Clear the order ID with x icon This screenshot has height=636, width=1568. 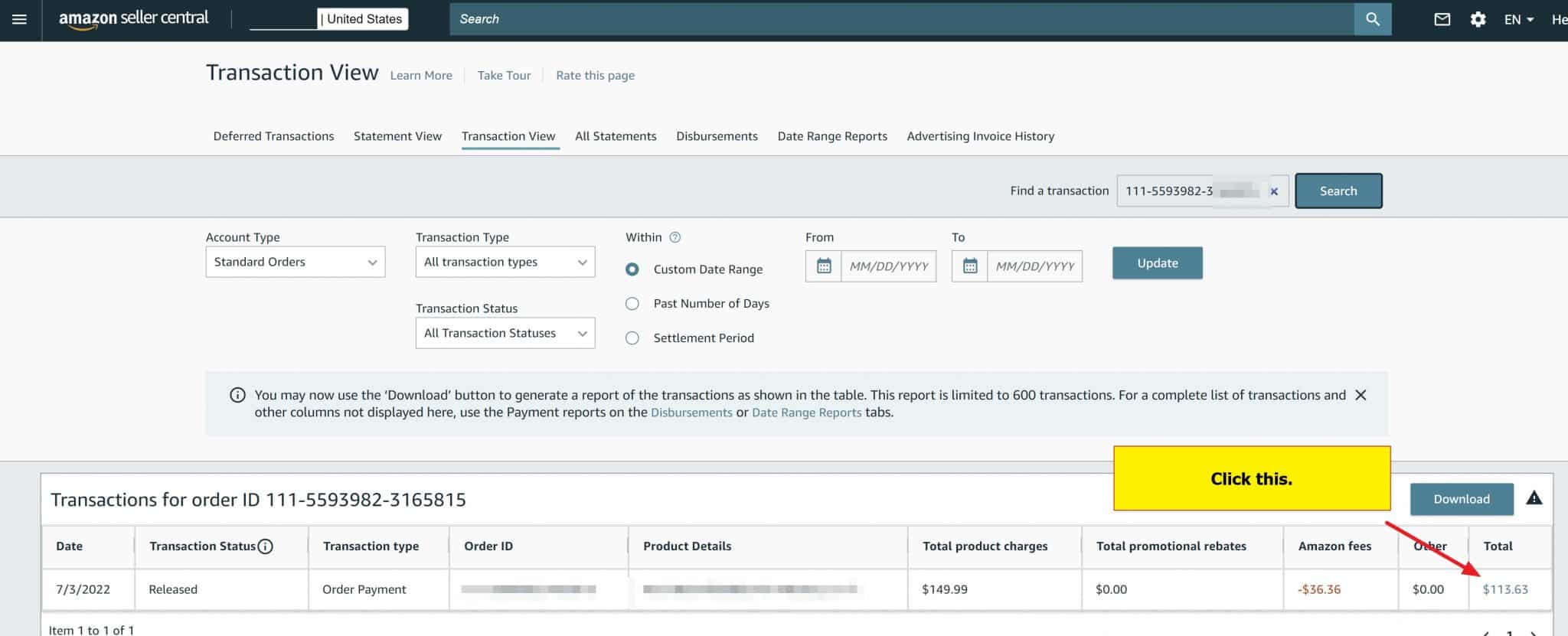point(1274,191)
